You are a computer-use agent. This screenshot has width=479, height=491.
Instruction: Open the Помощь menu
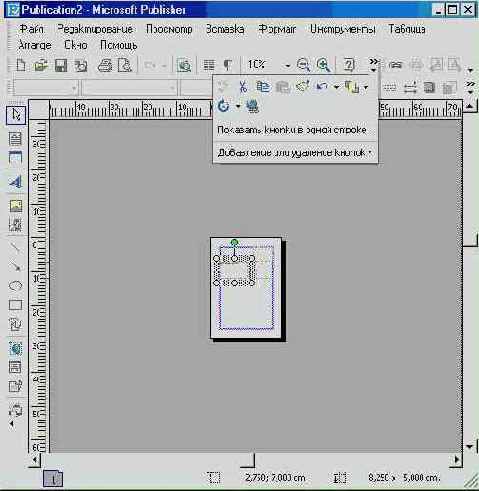[119, 45]
